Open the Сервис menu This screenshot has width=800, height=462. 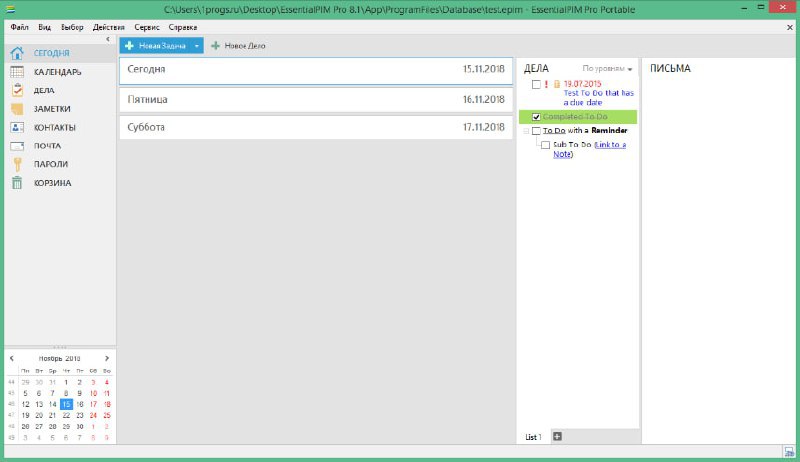[146, 27]
